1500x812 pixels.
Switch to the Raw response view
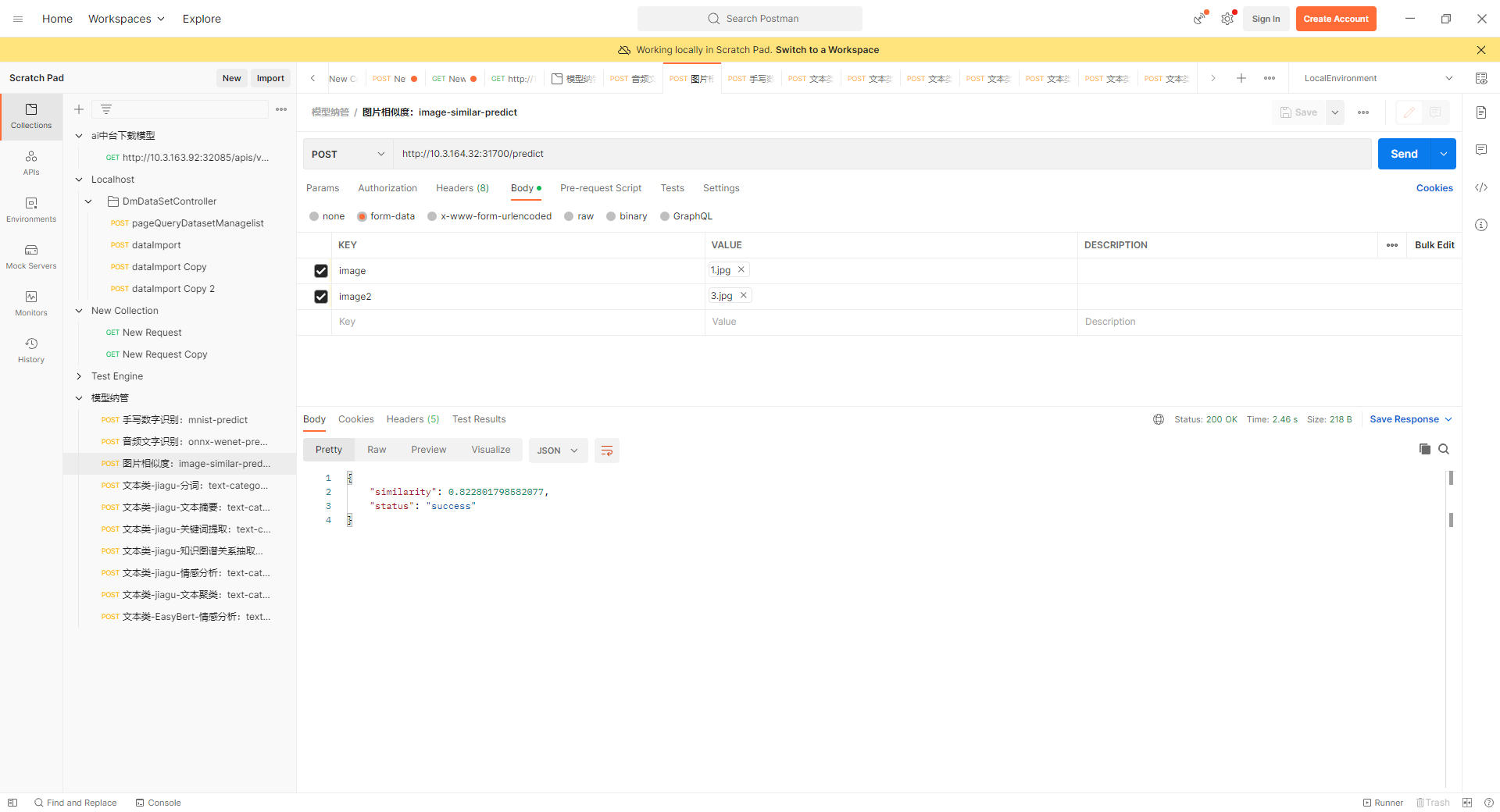click(x=377, y=450)
